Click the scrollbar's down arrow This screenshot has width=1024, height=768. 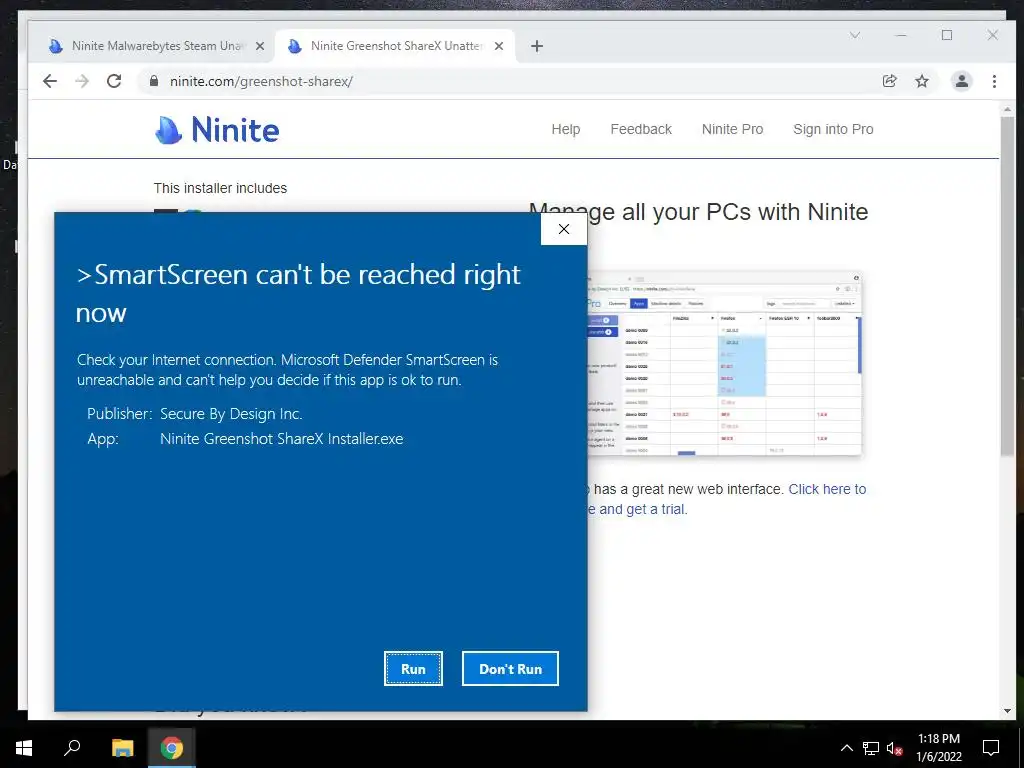click(x=1007, y=711)
